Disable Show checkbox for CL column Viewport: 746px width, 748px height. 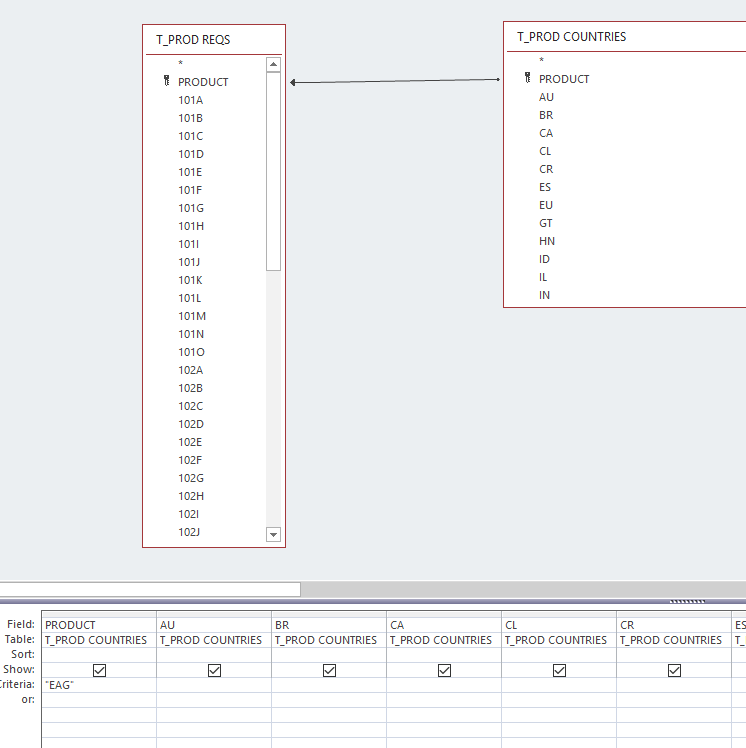pos(559,670)
